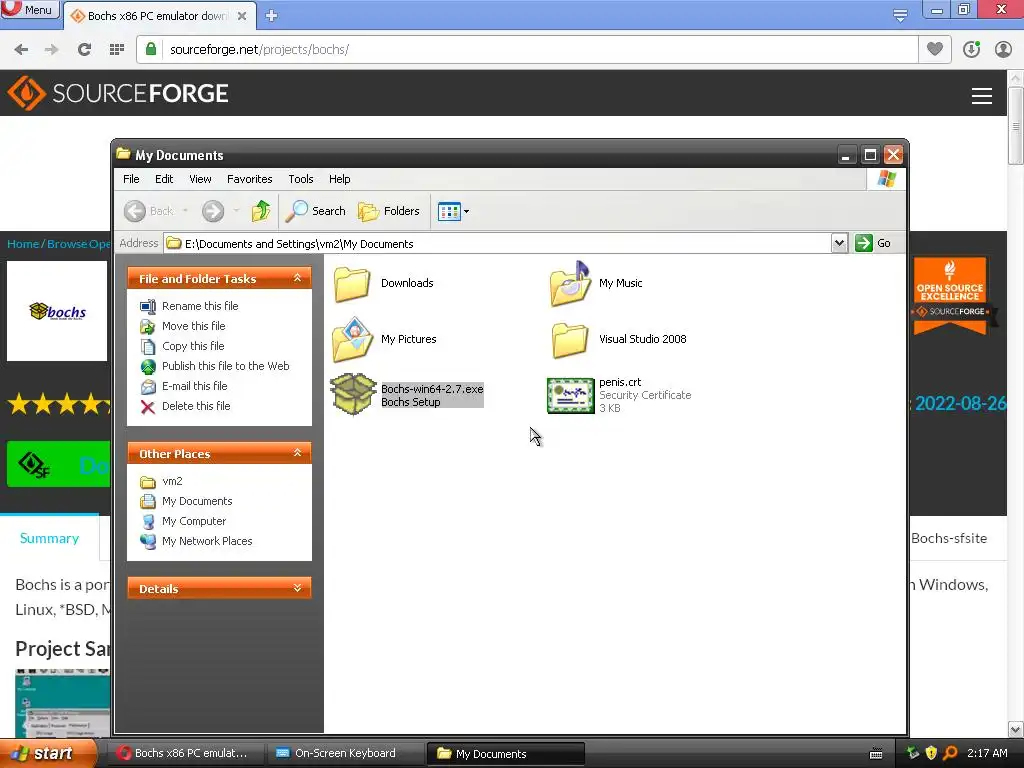Open the browser downloads icon
Image resolution: width=1024 pixels, height=768 pixels.
pyautogui.click(x=971, y=50)
